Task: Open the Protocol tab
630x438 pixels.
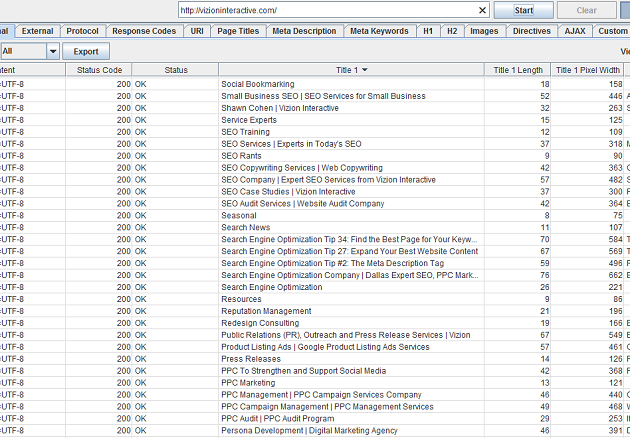Action: [x=82, y=31]
